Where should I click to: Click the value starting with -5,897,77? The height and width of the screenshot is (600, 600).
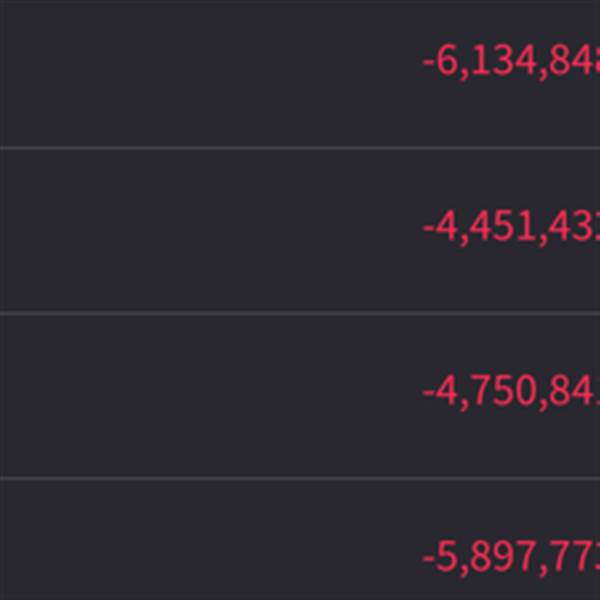pos(510,557)
